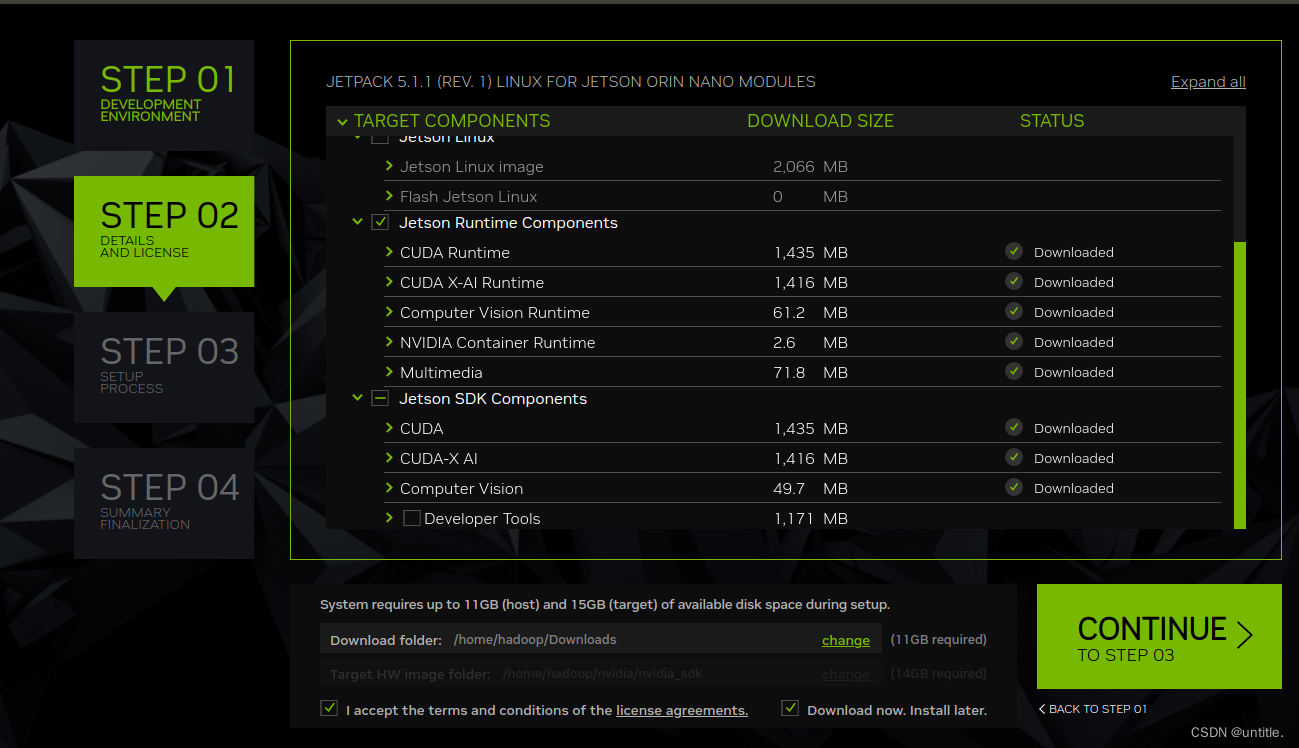Click Continue to Step 03 button

click(x=1159, y=636)
